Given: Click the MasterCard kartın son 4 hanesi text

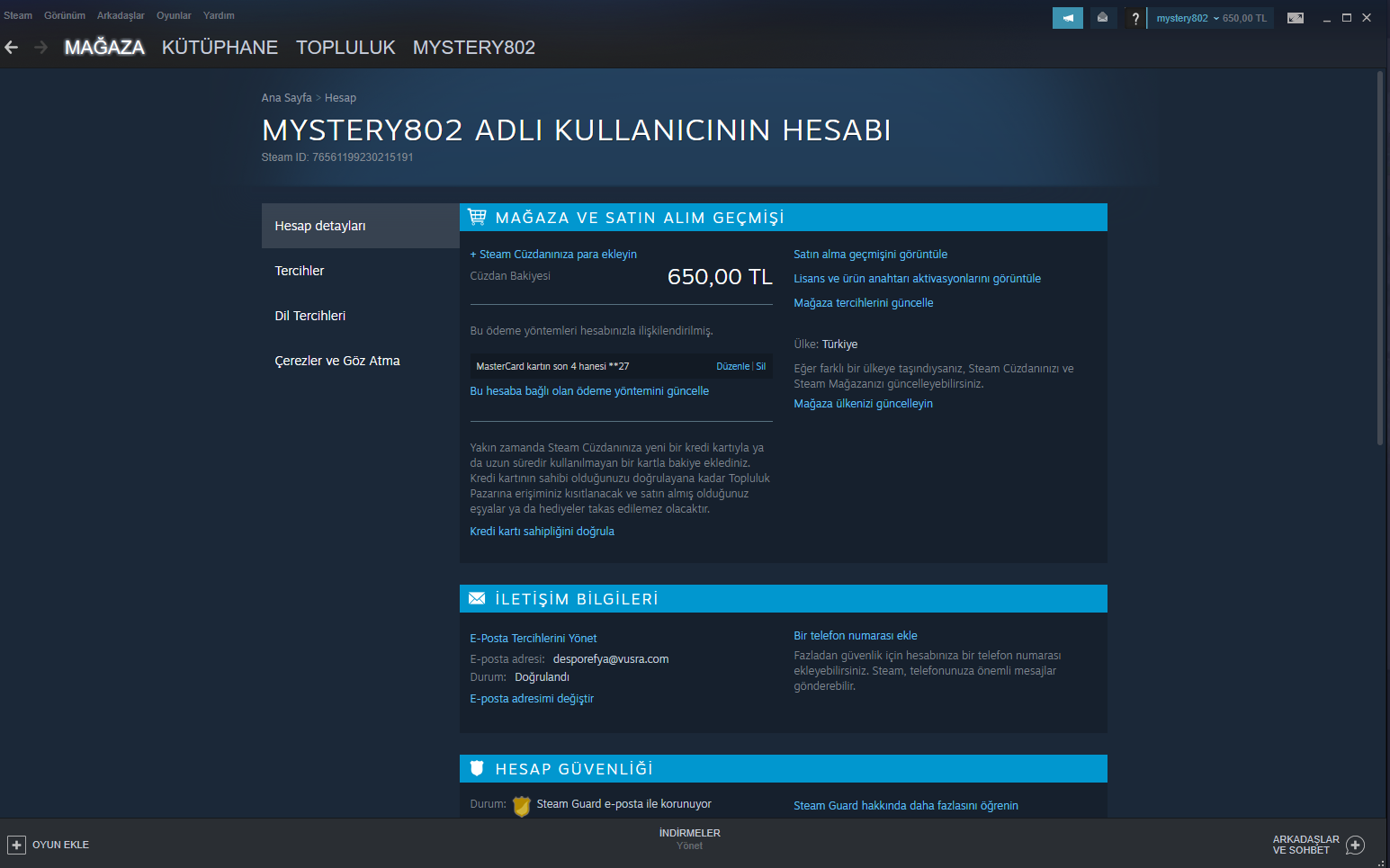Looking at the screenshot, I should (x=552, y=366).
